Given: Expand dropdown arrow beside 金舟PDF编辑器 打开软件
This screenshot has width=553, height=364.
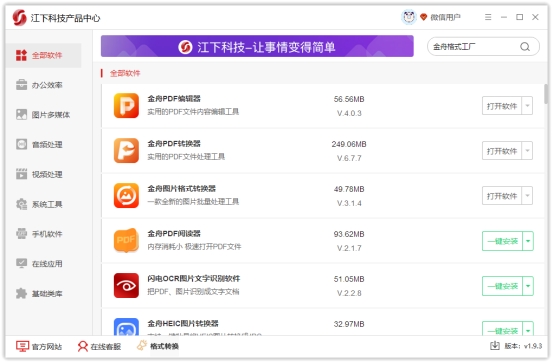Looking at the screenshot, I should (528, 106).
